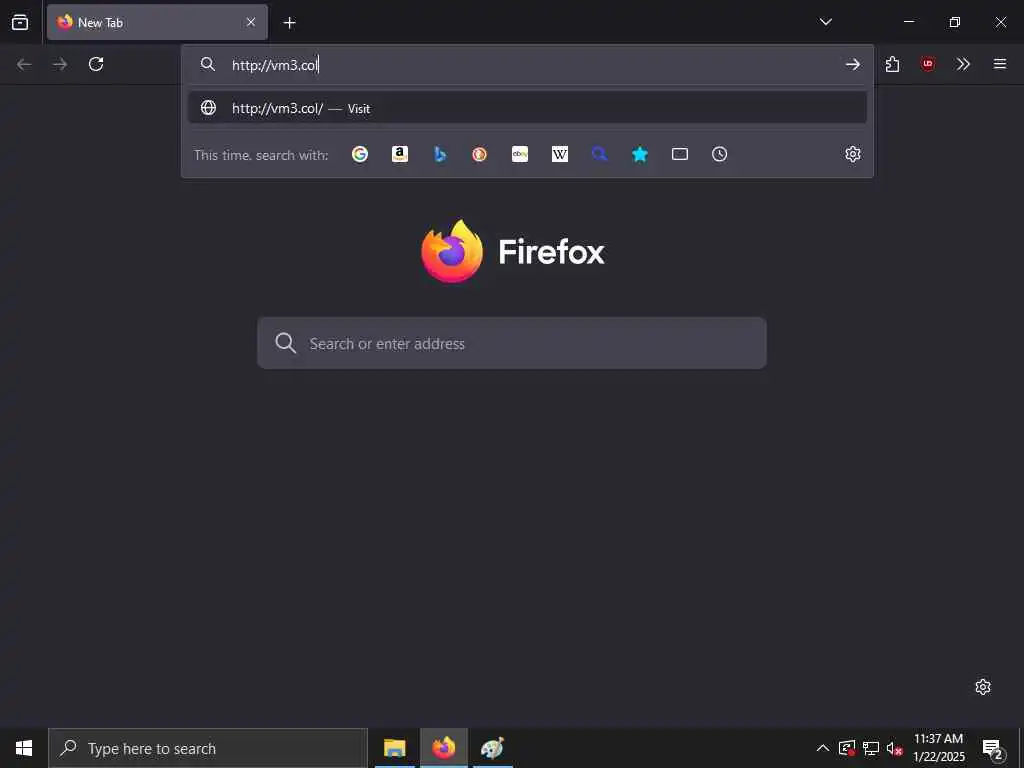Select the blue magnifier search engine

(600, 154)
